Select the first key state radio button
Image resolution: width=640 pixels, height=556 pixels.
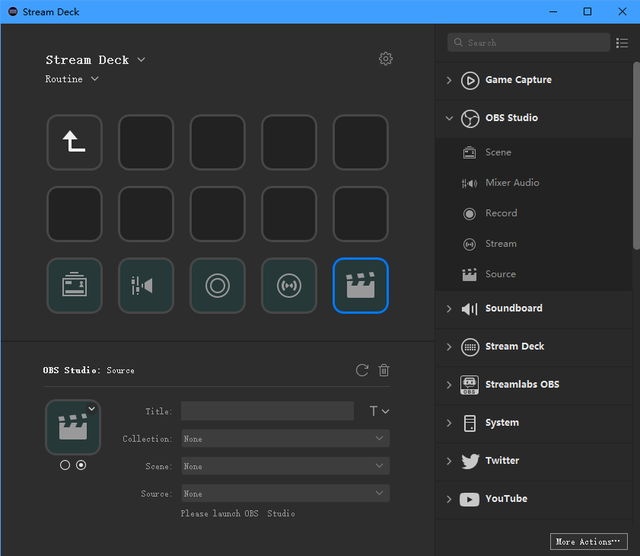coord(65,465)
